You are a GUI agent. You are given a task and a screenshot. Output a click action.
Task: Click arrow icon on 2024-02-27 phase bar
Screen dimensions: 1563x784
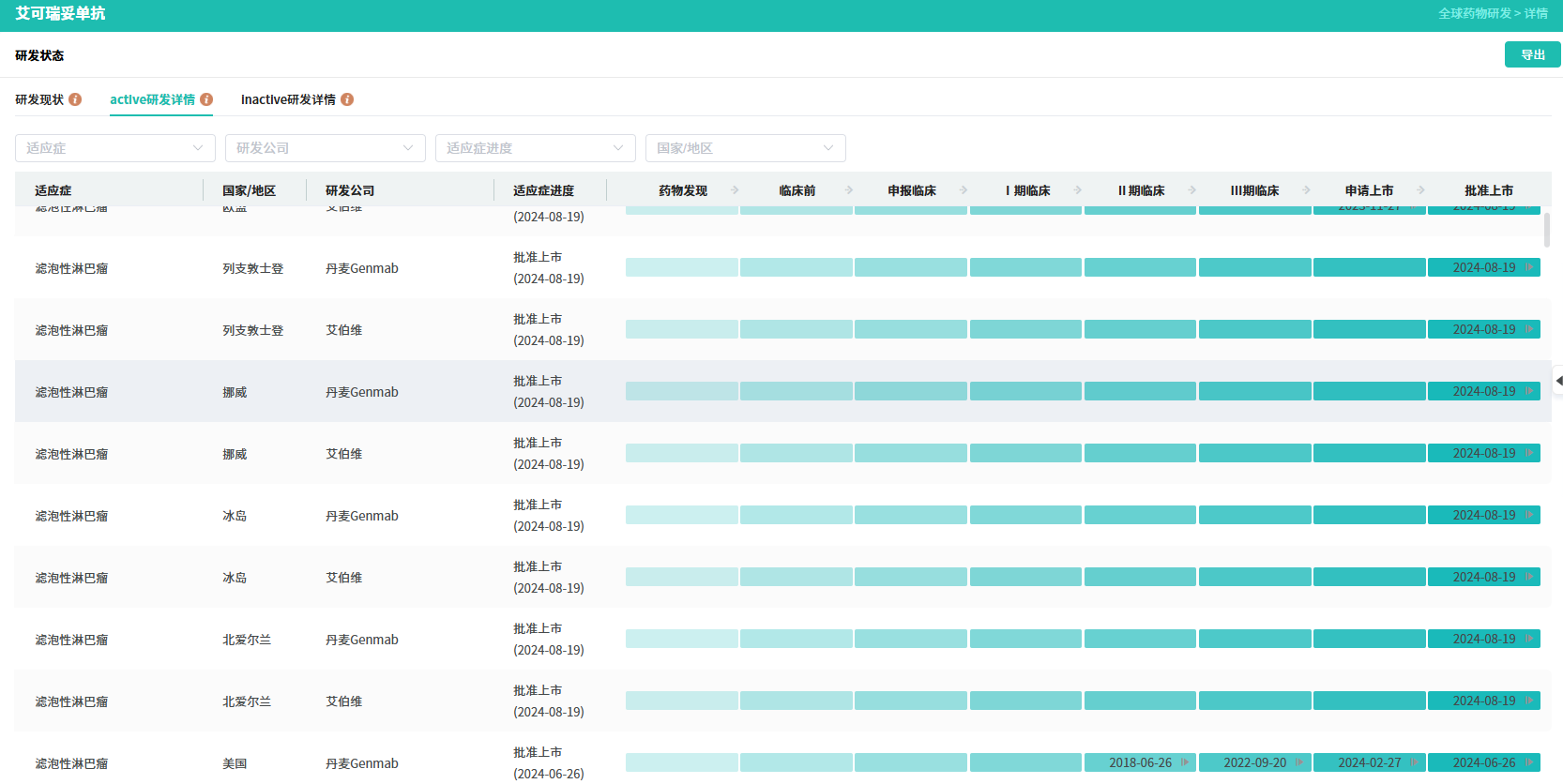pos(1414,762)
